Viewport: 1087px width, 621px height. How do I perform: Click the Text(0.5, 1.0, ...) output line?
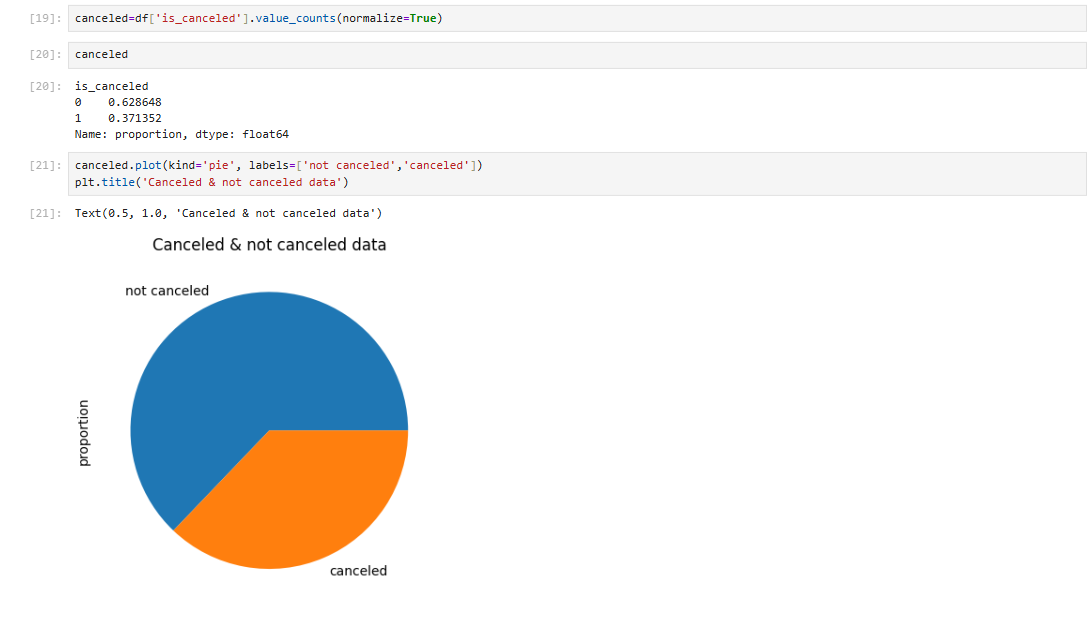[228, 213]
